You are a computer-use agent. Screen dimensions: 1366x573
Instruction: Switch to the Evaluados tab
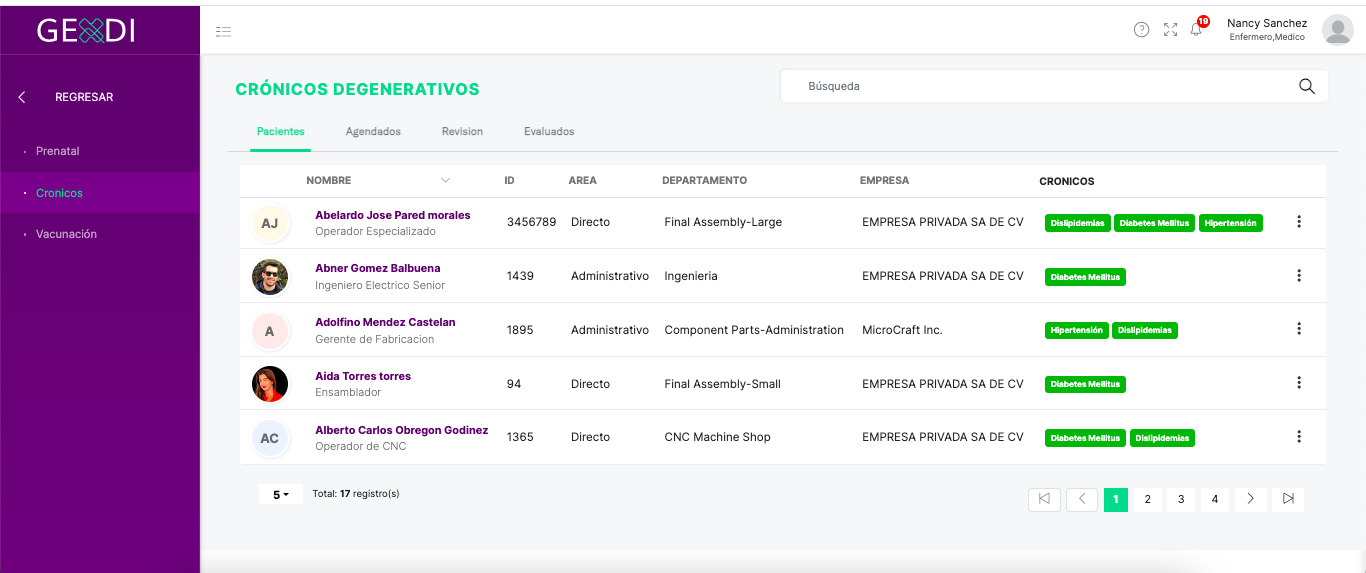pyautogui.click(x=549, y=132)
